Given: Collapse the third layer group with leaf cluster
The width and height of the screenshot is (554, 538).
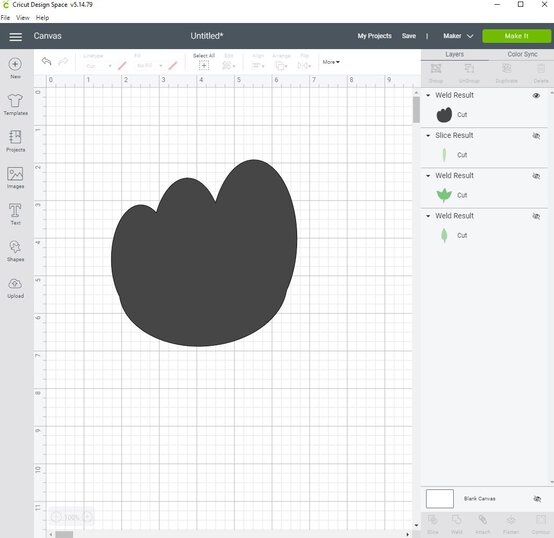Looking at the screenshot, I should [428, 176].
